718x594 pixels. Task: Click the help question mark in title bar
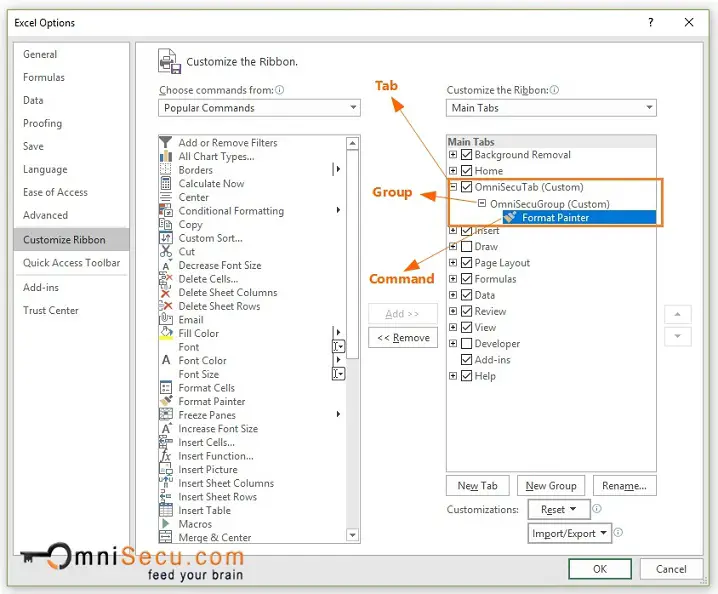coord(650,22)
